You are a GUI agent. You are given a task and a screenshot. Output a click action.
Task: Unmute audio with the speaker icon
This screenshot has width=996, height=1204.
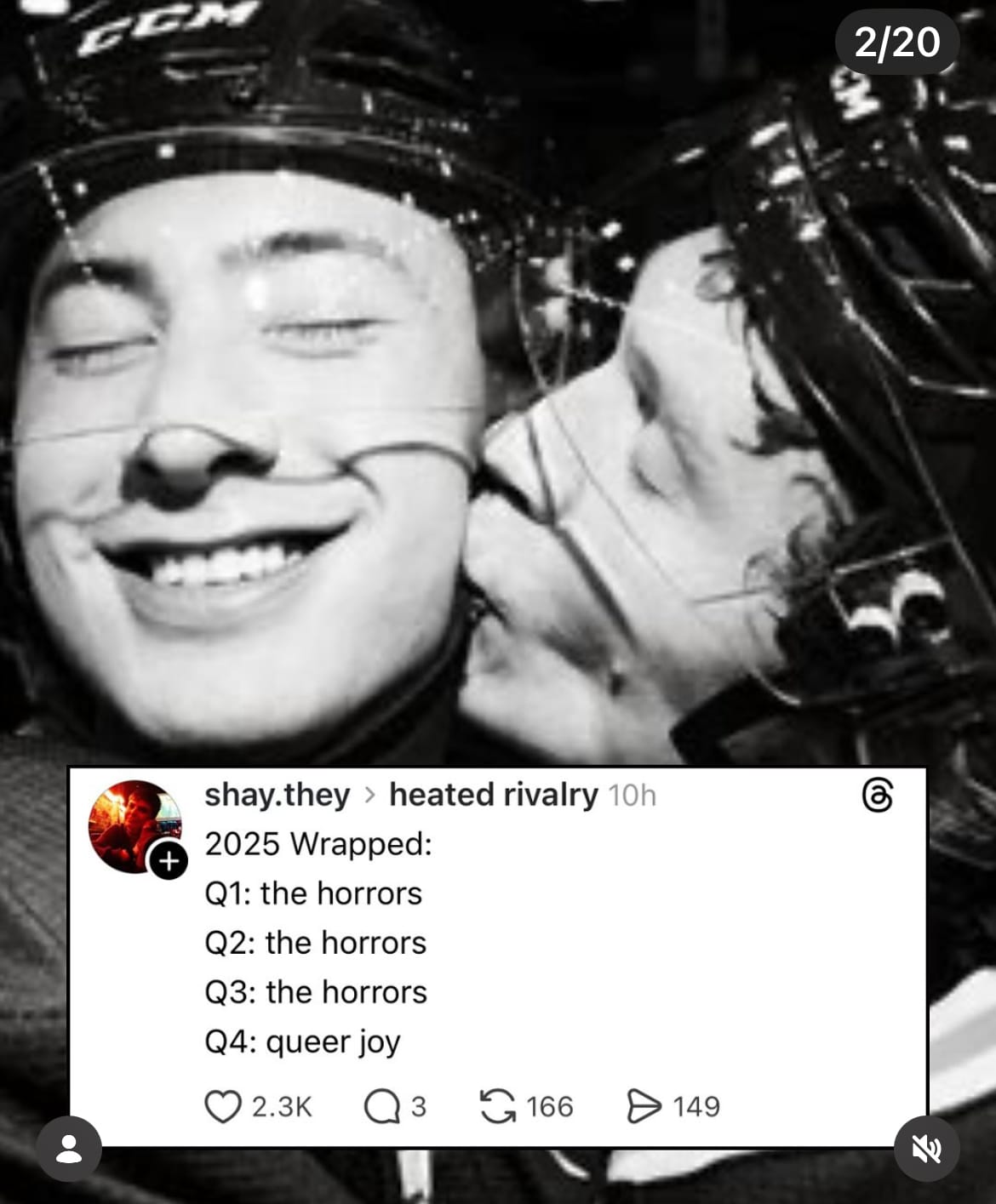click(927, 1150)
